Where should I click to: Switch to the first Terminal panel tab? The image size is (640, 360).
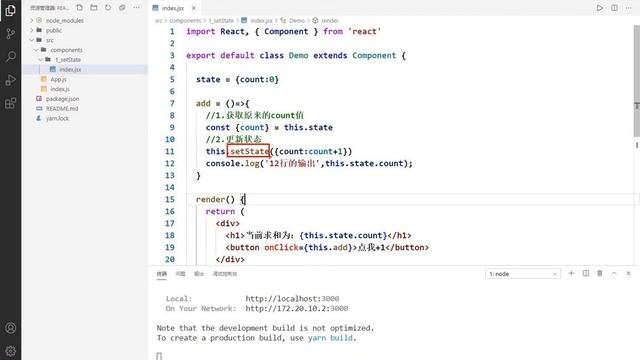click(162, 274)
